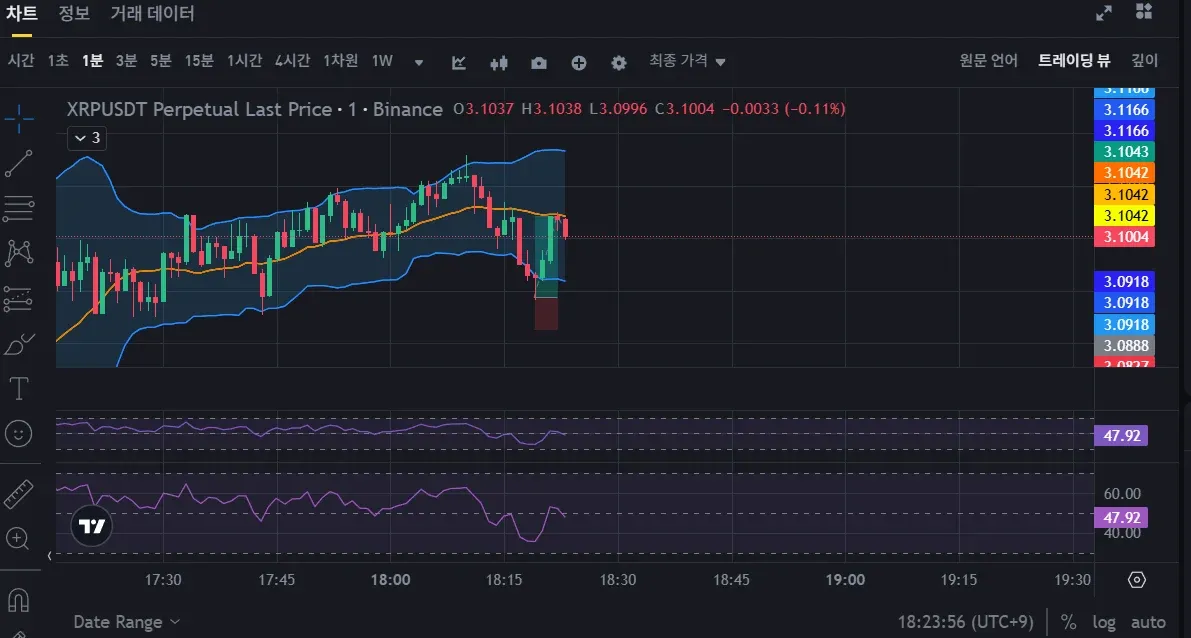1191x638 pixels.
Task: Toggle auto scale mode
Action: tap(1148, 622)
